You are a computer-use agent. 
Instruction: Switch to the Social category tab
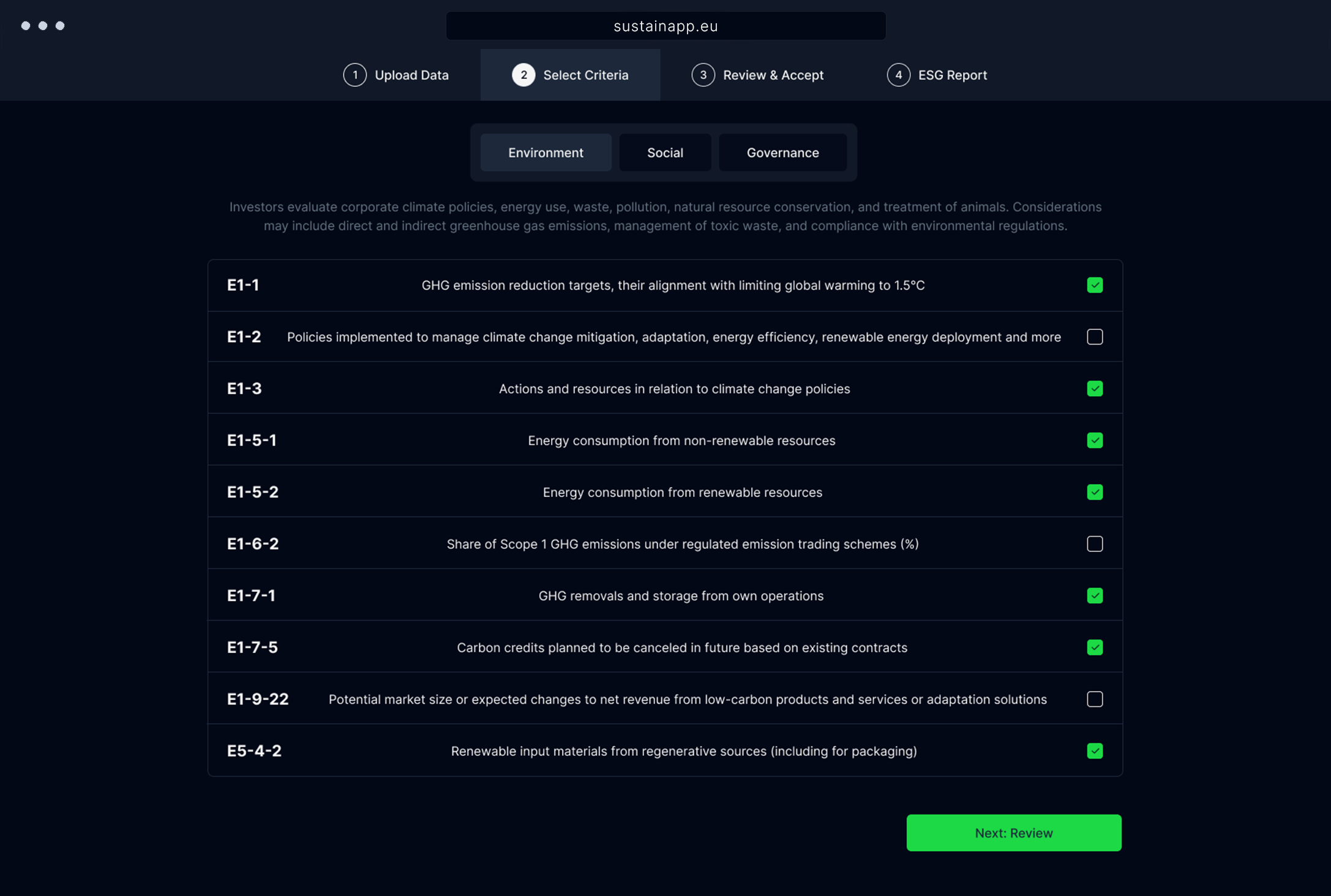(x=665, y=152)
